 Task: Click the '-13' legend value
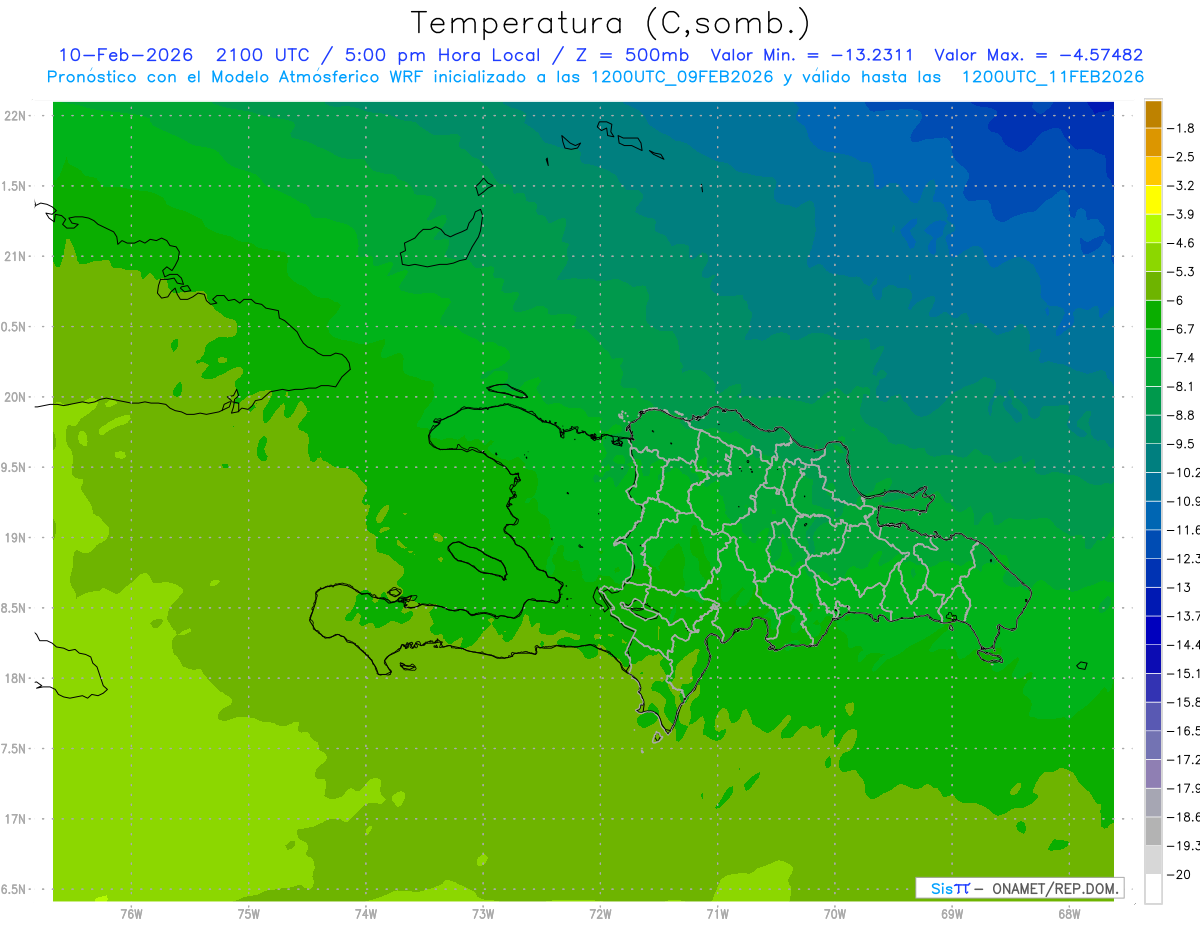[1179, 587]
